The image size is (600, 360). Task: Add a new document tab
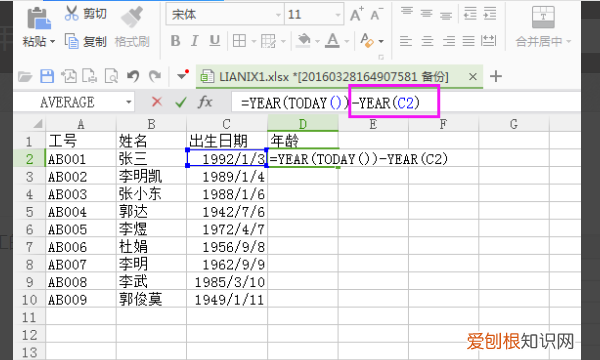point(496,77)
